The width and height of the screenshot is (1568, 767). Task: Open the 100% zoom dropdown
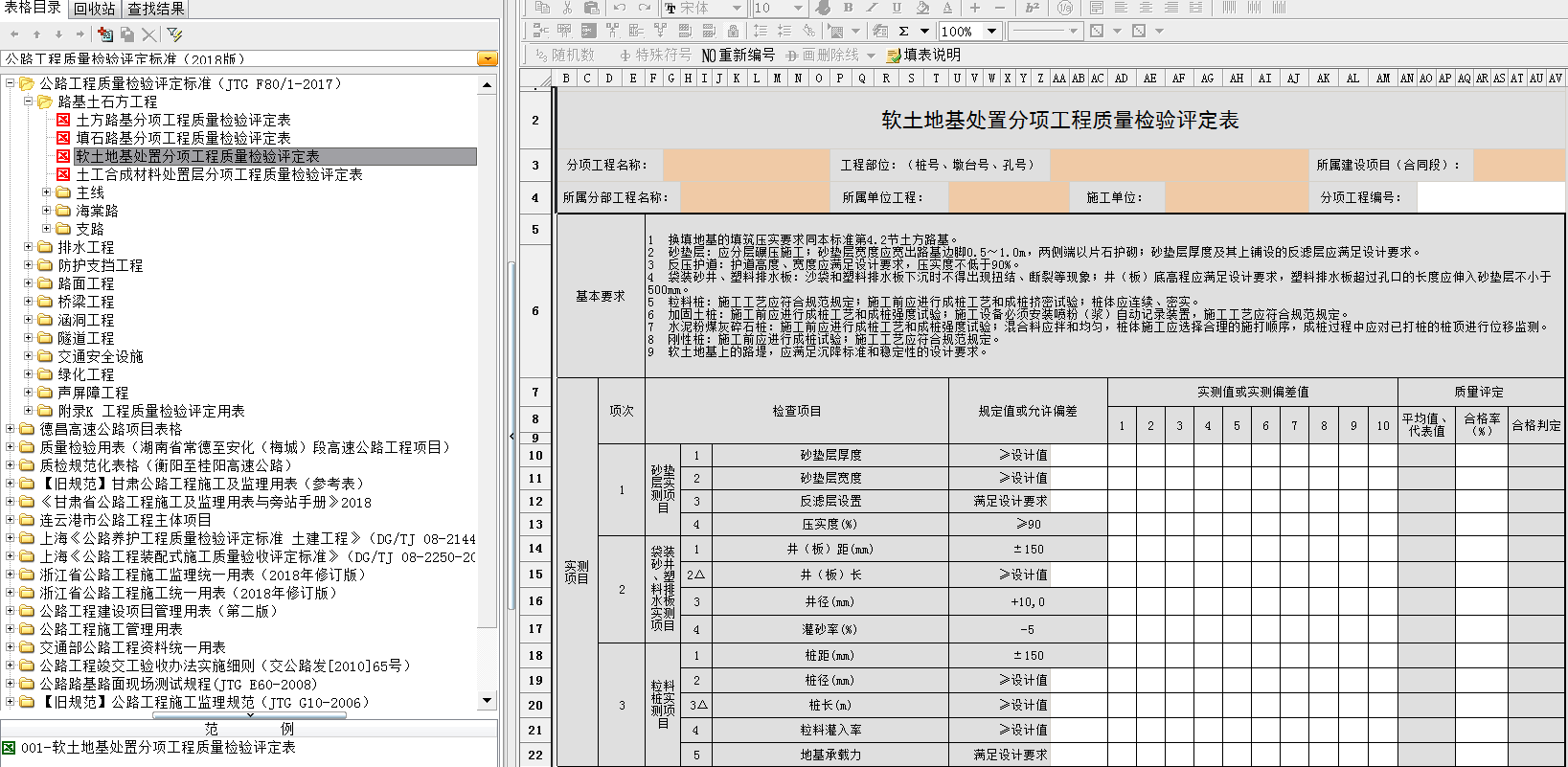pyautogui.click(x=991, y=31)
